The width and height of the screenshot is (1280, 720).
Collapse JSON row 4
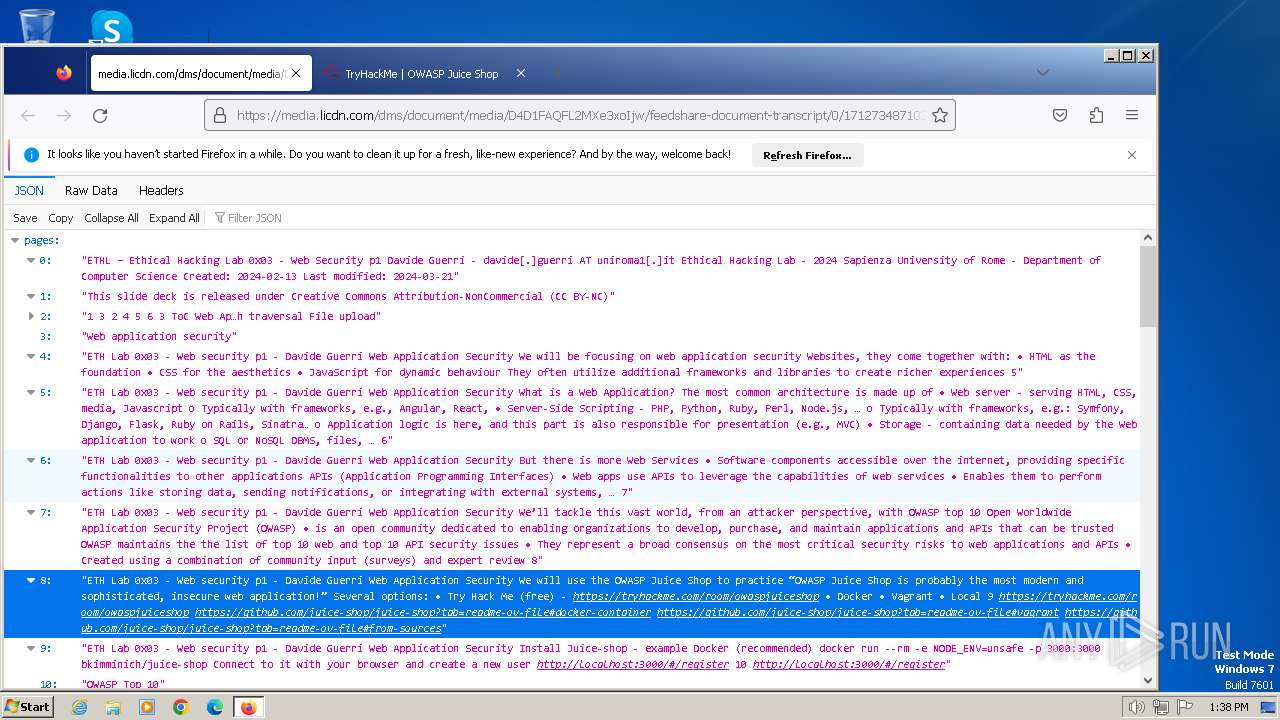(x=31, y=356)
